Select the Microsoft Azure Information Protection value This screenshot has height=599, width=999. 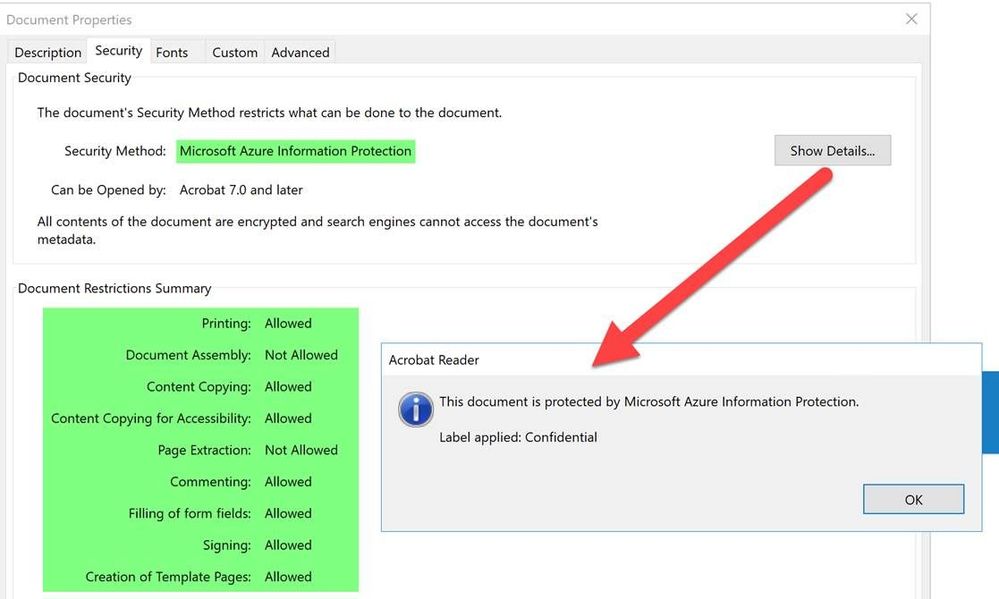coord(296,151)
